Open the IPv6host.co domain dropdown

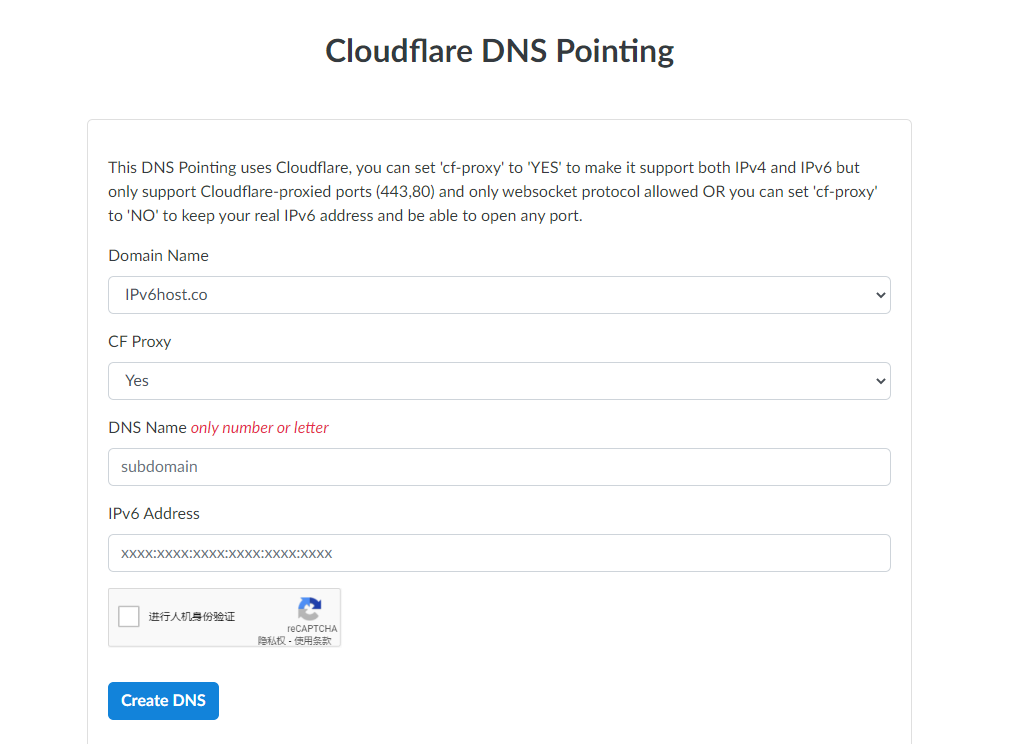point(498,295)
